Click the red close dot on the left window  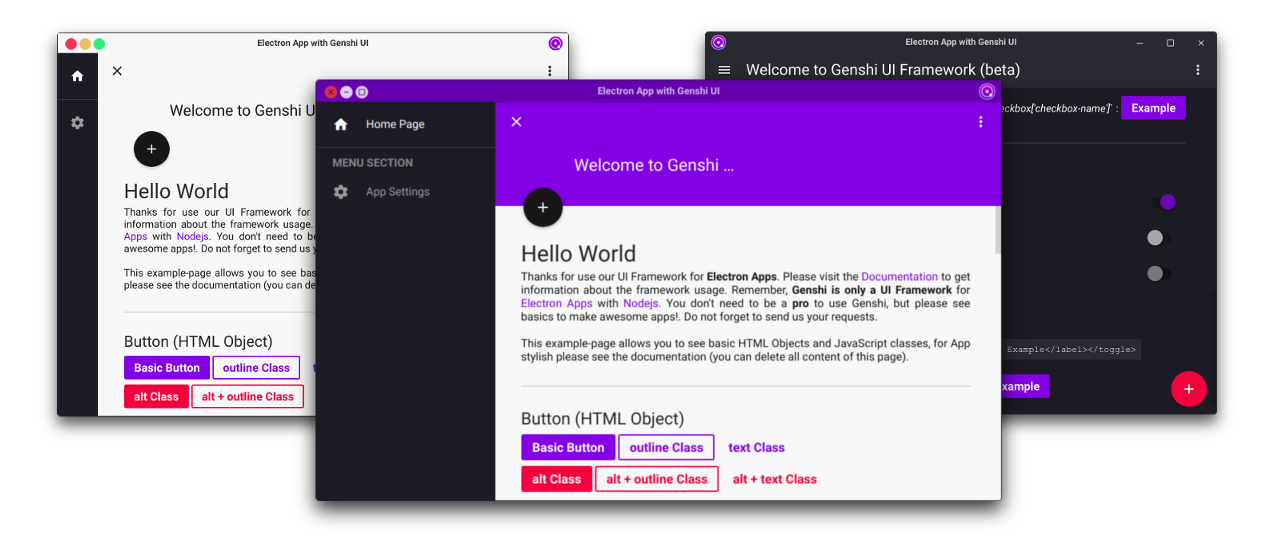click(x=71, y=44)
